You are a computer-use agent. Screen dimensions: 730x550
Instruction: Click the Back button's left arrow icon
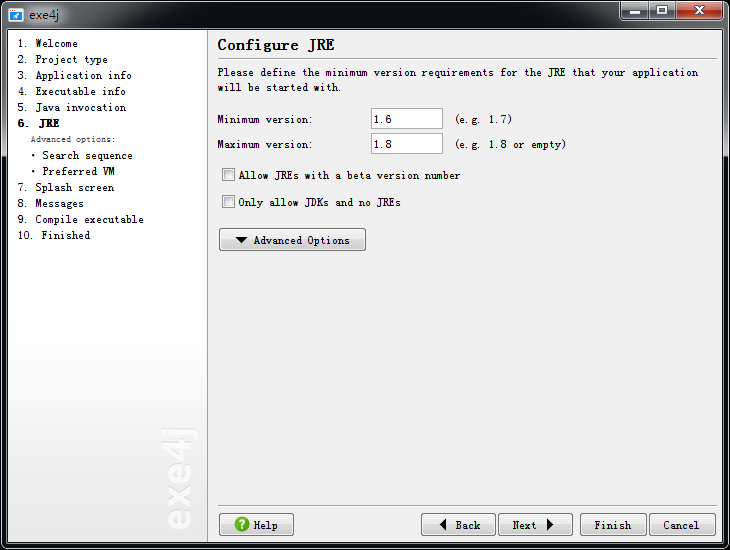(443, 525)
